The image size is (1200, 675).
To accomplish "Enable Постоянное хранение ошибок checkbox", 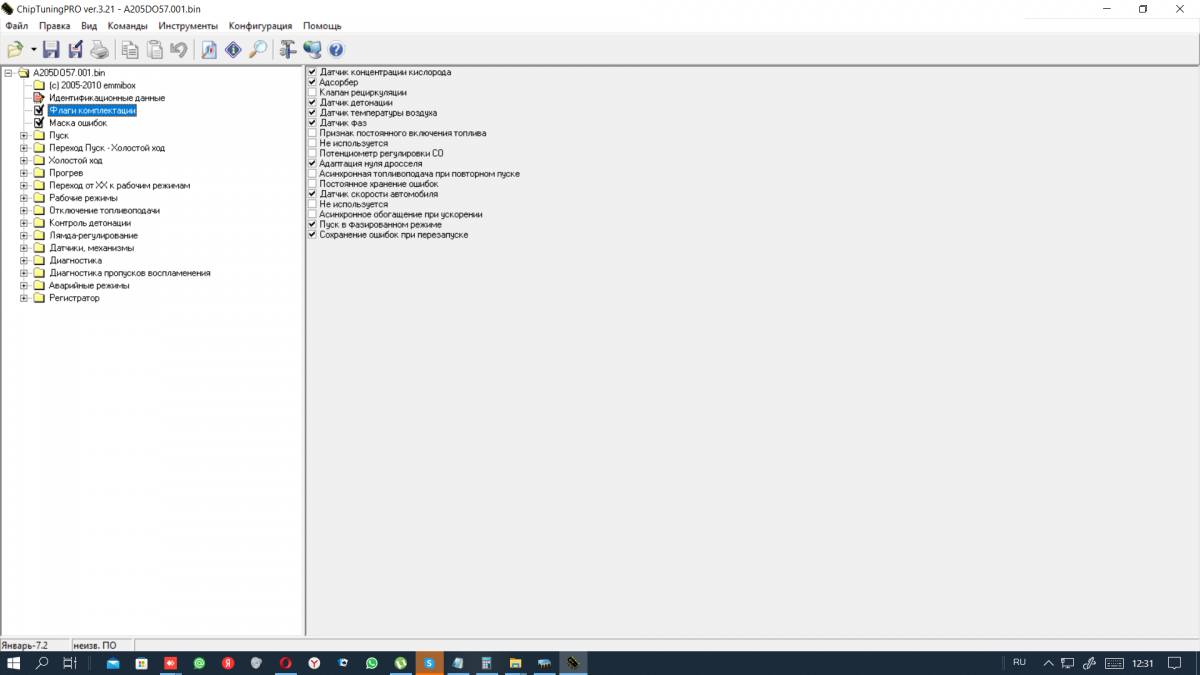I will pos(313,184).
